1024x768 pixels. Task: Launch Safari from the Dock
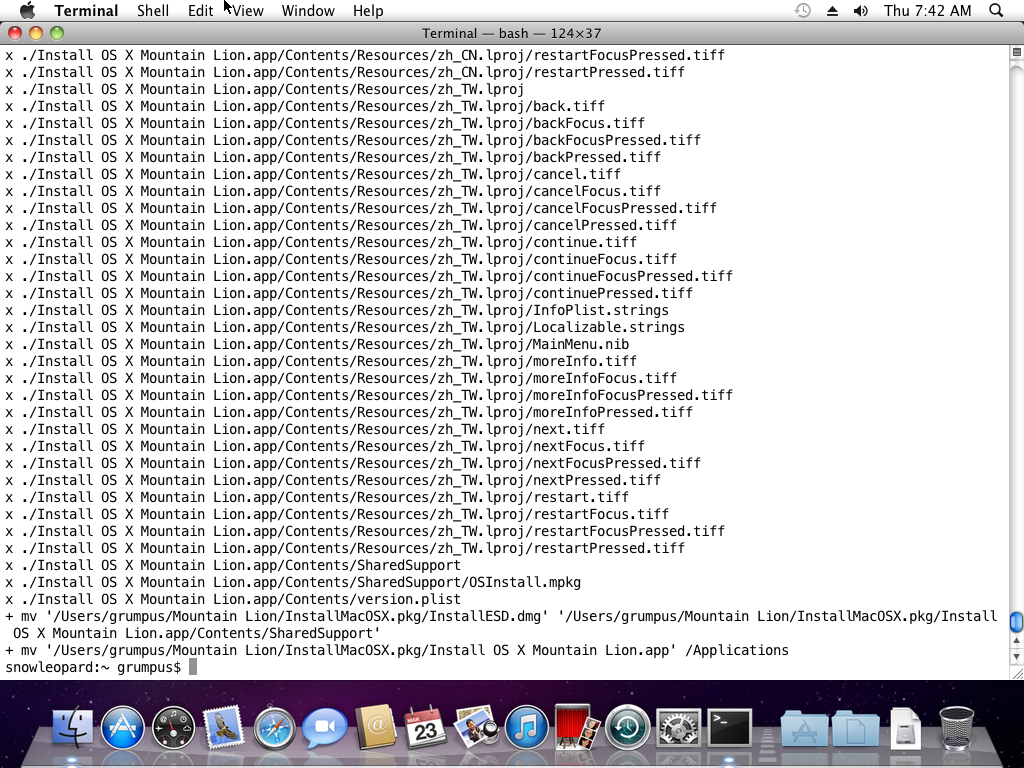[274, 727]
